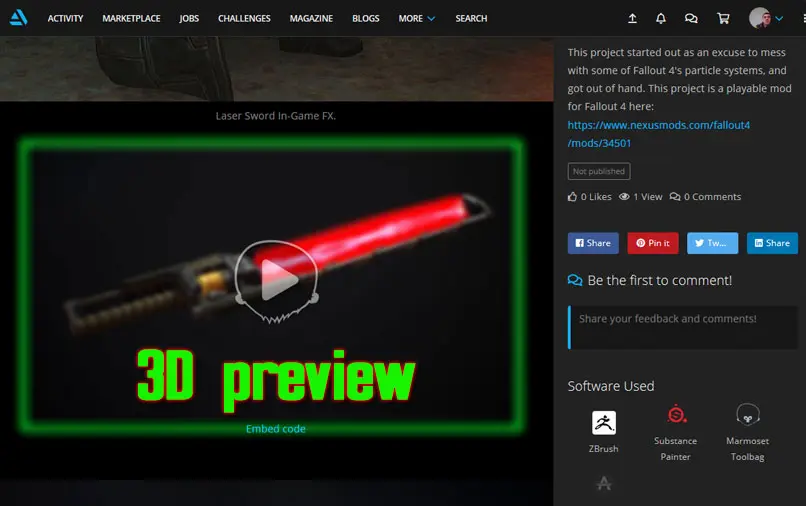Select the ZBrush software icon
Screen dimensions: 806x506
tap(603, 423)
